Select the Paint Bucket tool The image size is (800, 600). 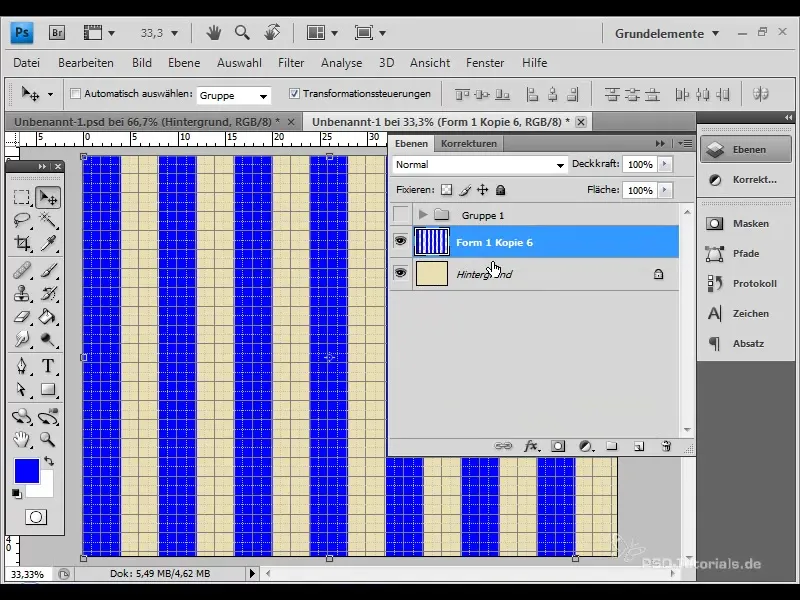(48, 317)
